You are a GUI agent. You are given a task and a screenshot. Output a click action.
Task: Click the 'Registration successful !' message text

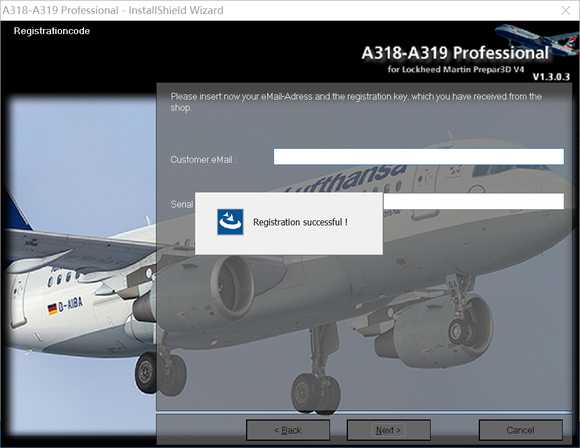pyautogui.click(x=300, y=222)
